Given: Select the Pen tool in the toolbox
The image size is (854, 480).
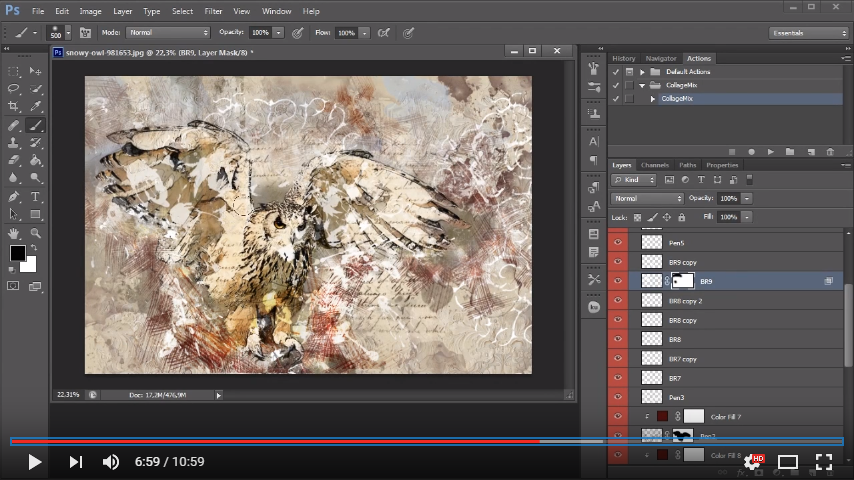Looking at the screenshot, I should point(14,196).
